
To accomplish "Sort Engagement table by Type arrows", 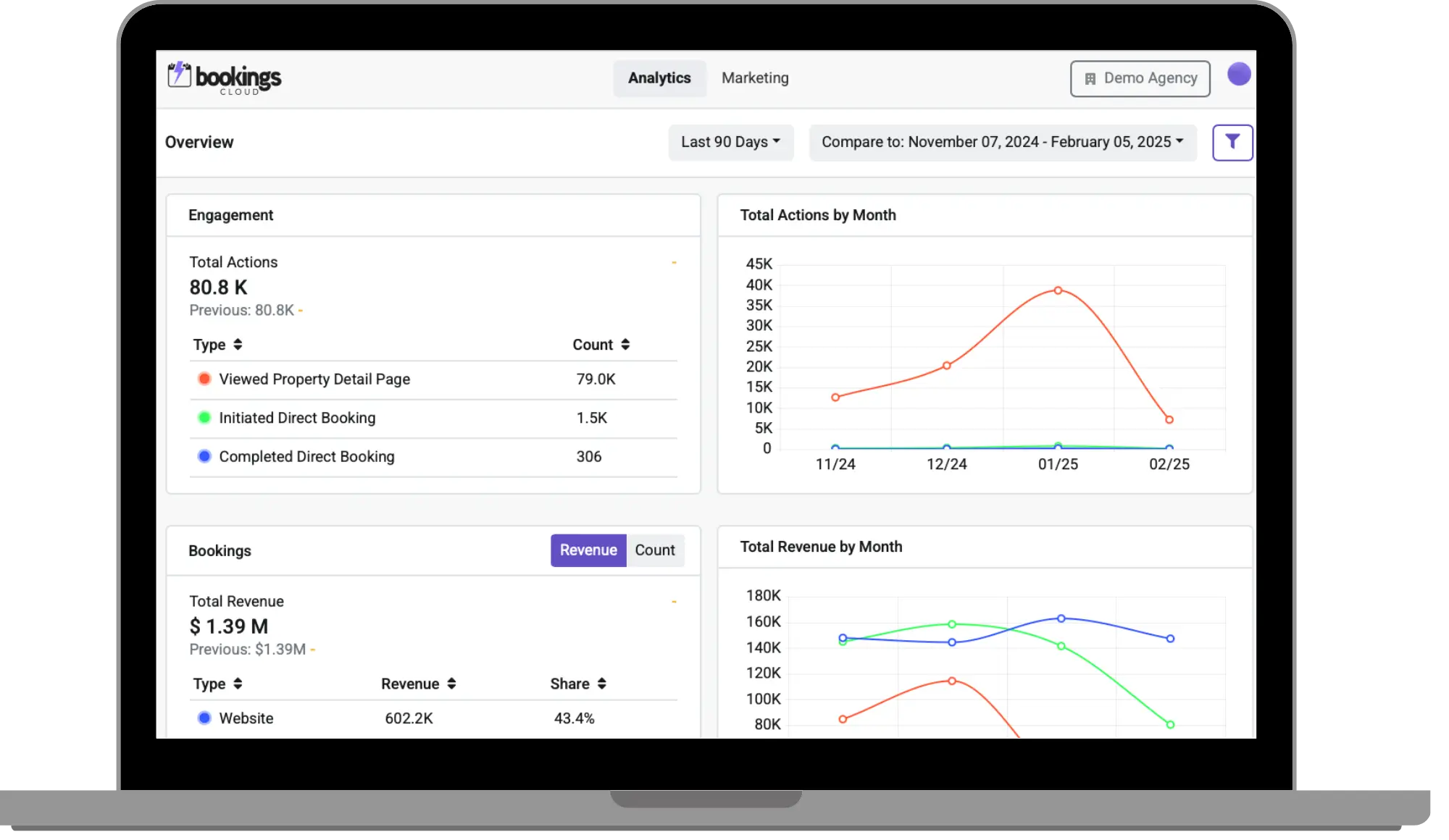I will (x=238, y=345).
